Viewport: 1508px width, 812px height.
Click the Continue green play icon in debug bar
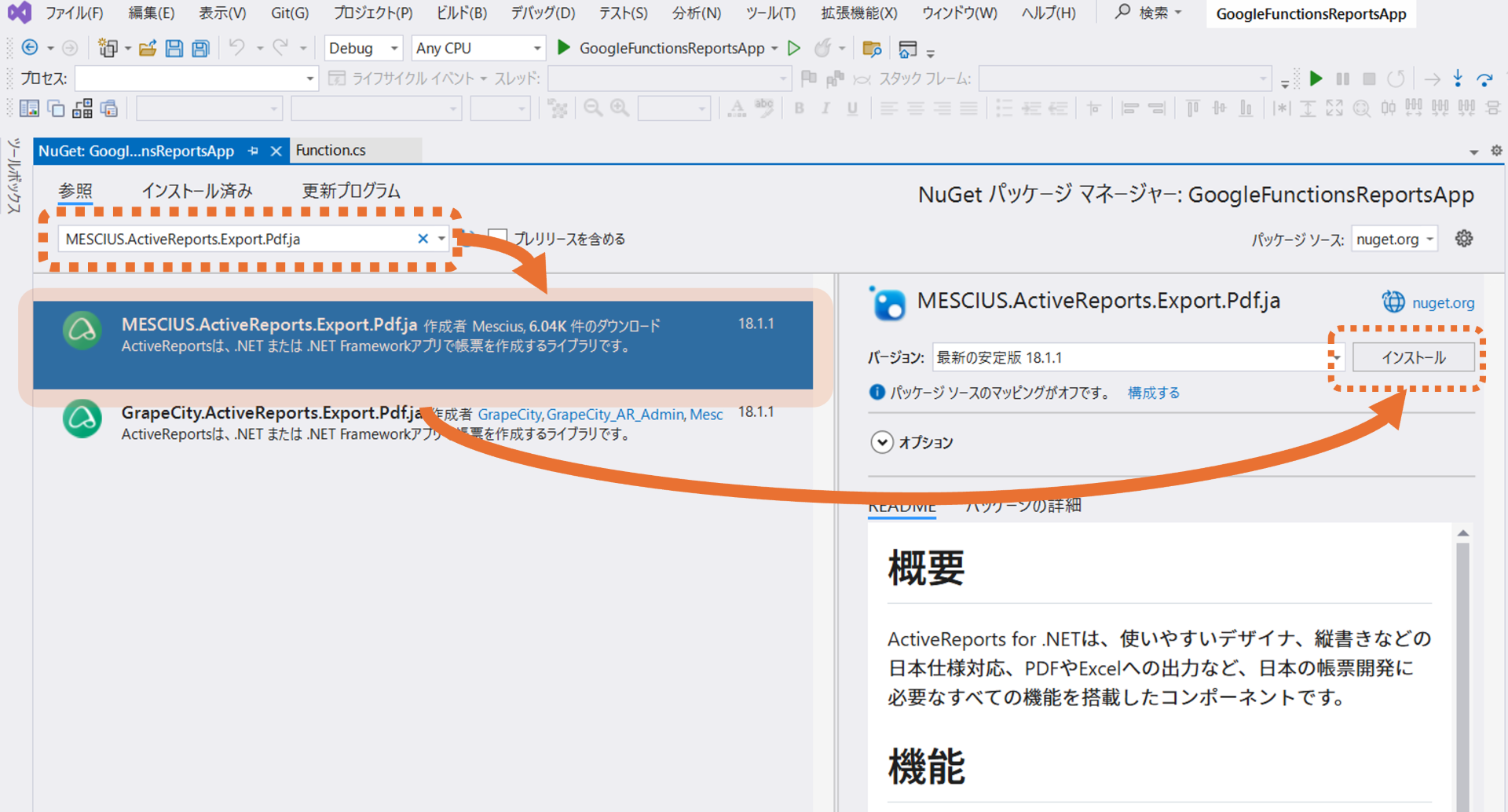tap(1316, 79)
